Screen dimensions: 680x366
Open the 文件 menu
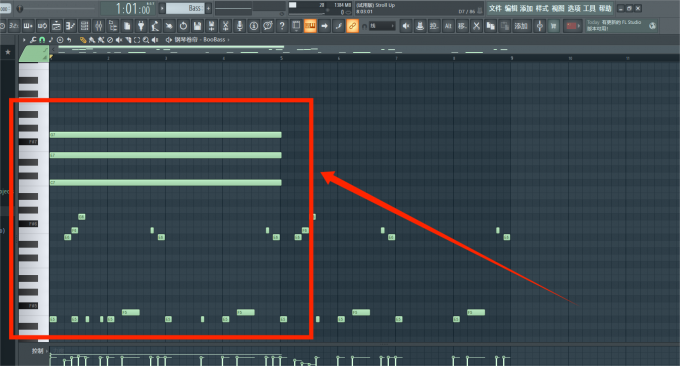point(495,8)
